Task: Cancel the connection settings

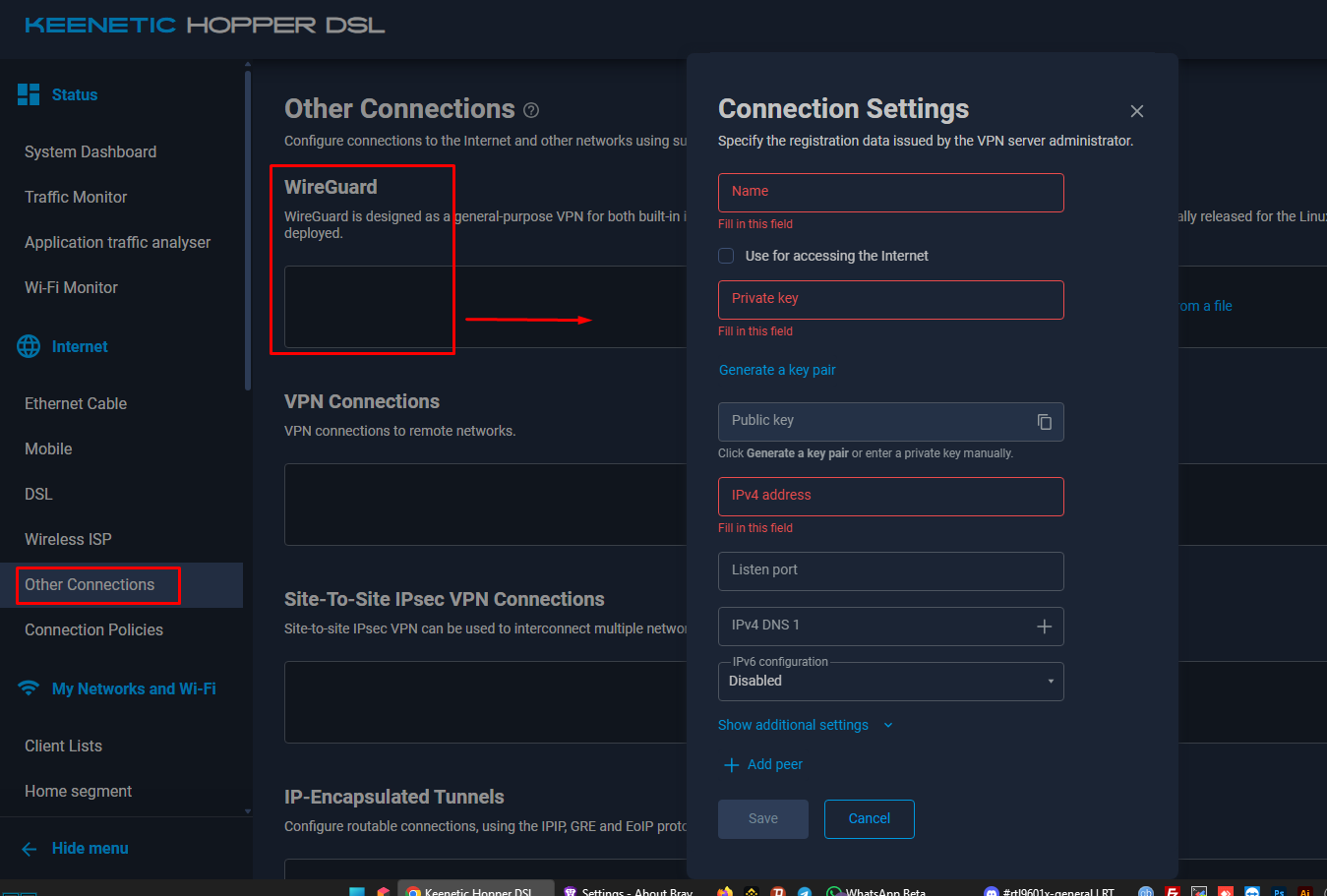Action: (870, 819)
